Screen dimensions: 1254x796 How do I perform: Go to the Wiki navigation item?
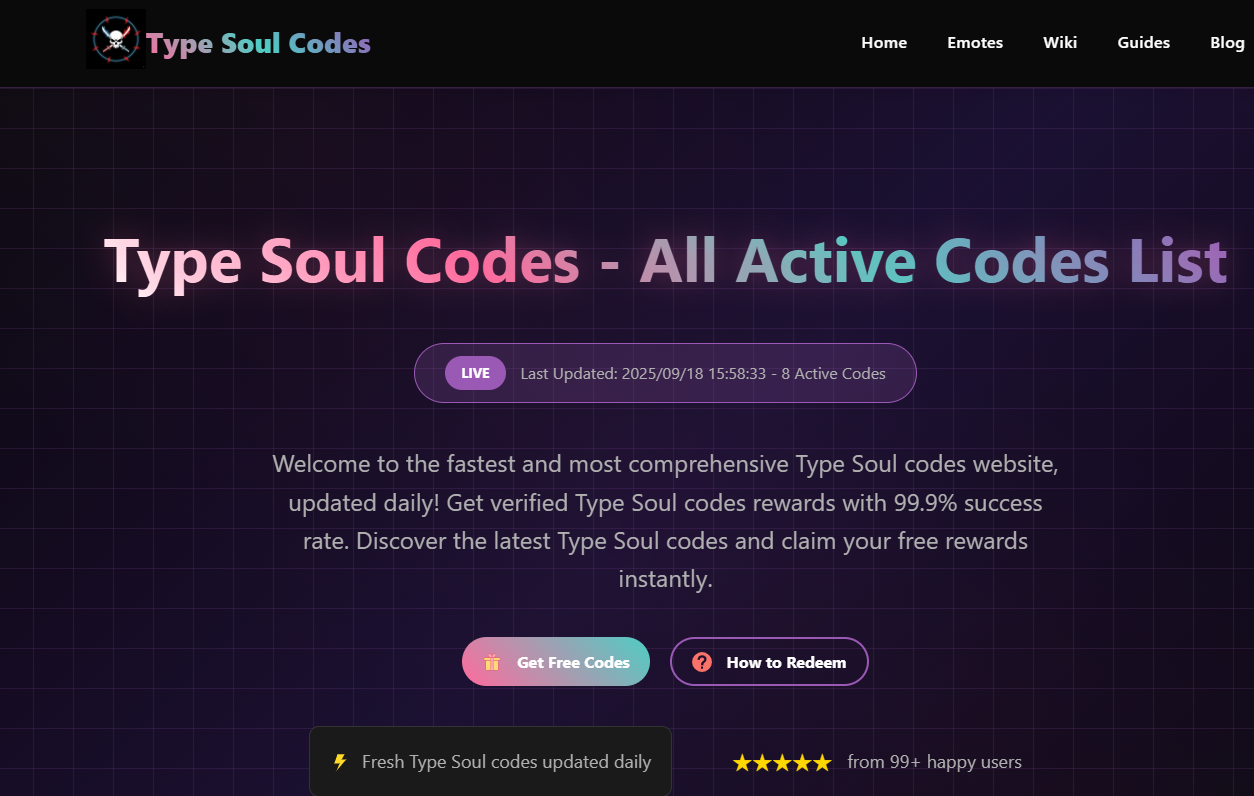coord(1060,43)
